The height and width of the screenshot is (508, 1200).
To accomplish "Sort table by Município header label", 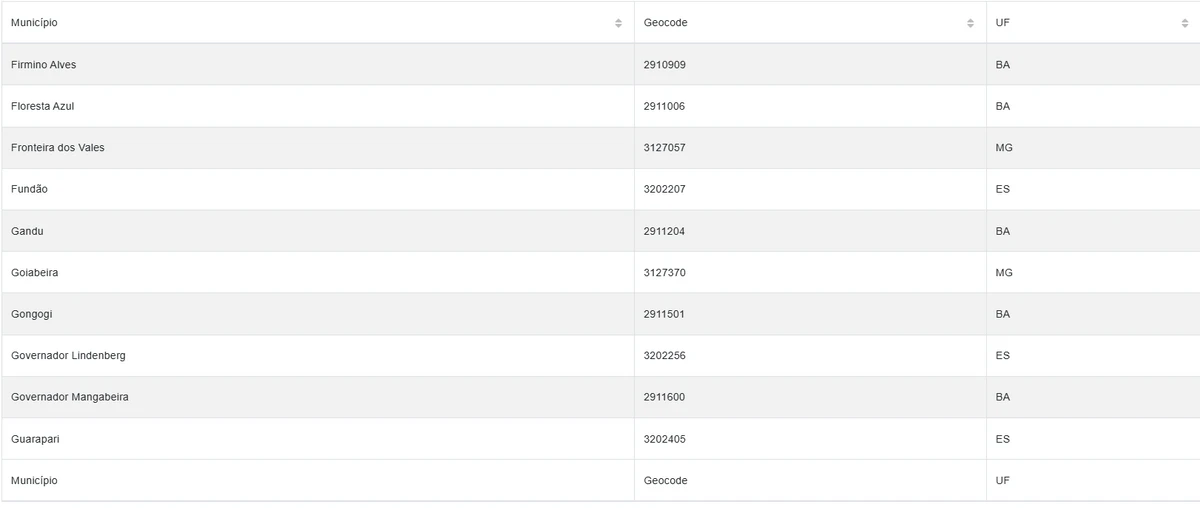I will point(34,23).
